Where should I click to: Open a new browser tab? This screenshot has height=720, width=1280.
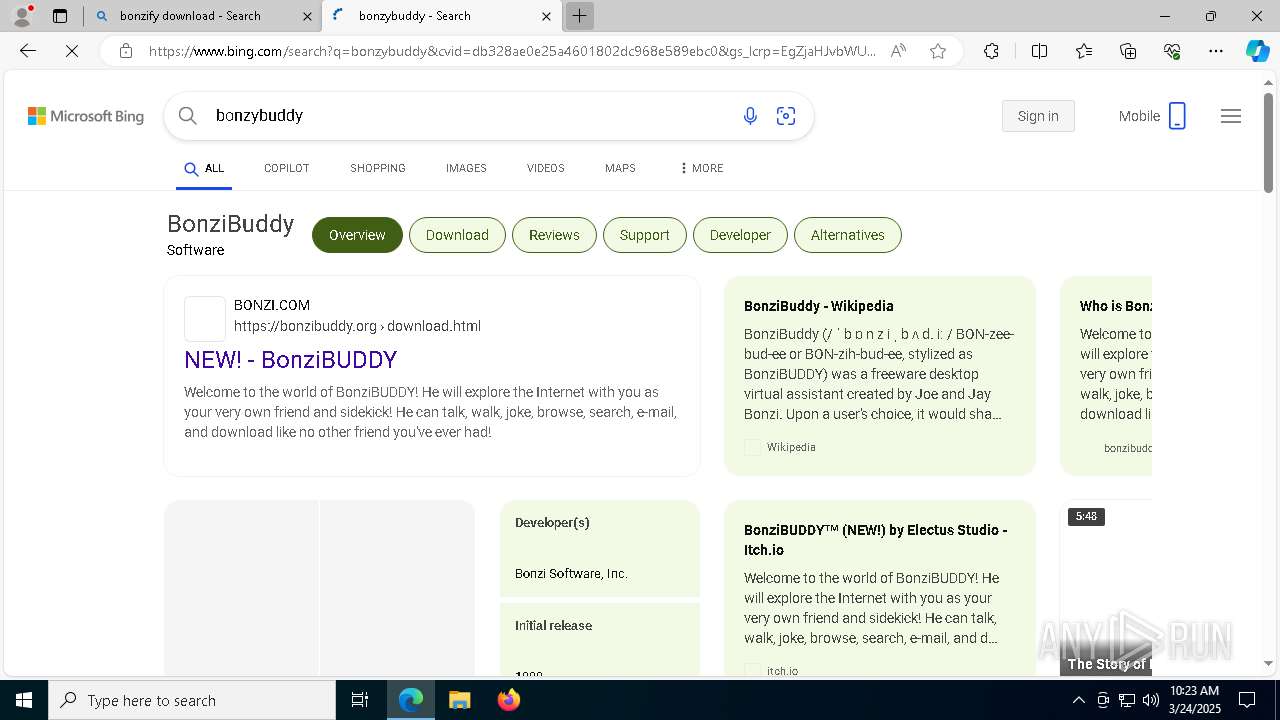point(579,16)
